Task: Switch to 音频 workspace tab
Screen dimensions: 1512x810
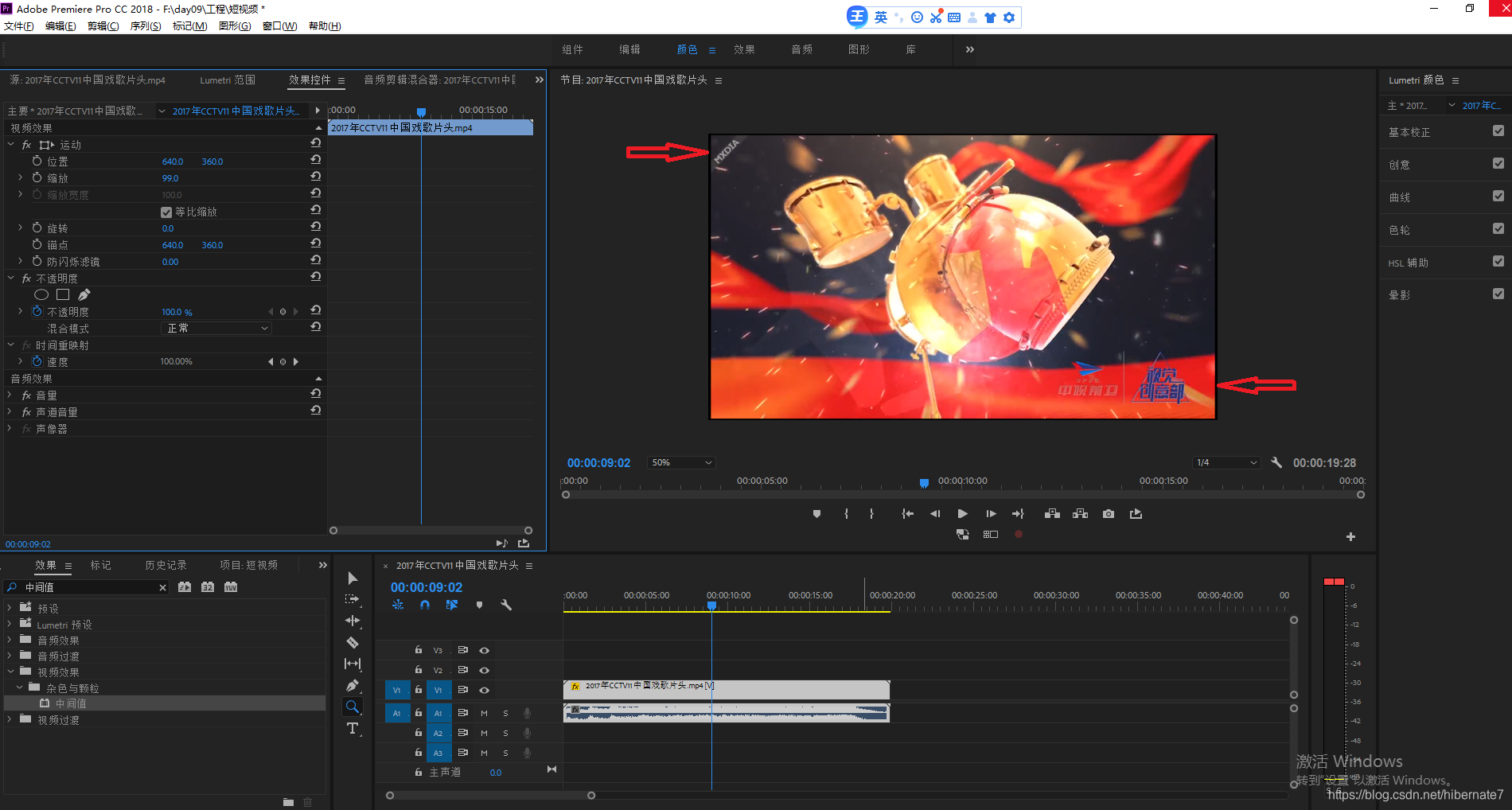Action: click(x=801, y=49)
